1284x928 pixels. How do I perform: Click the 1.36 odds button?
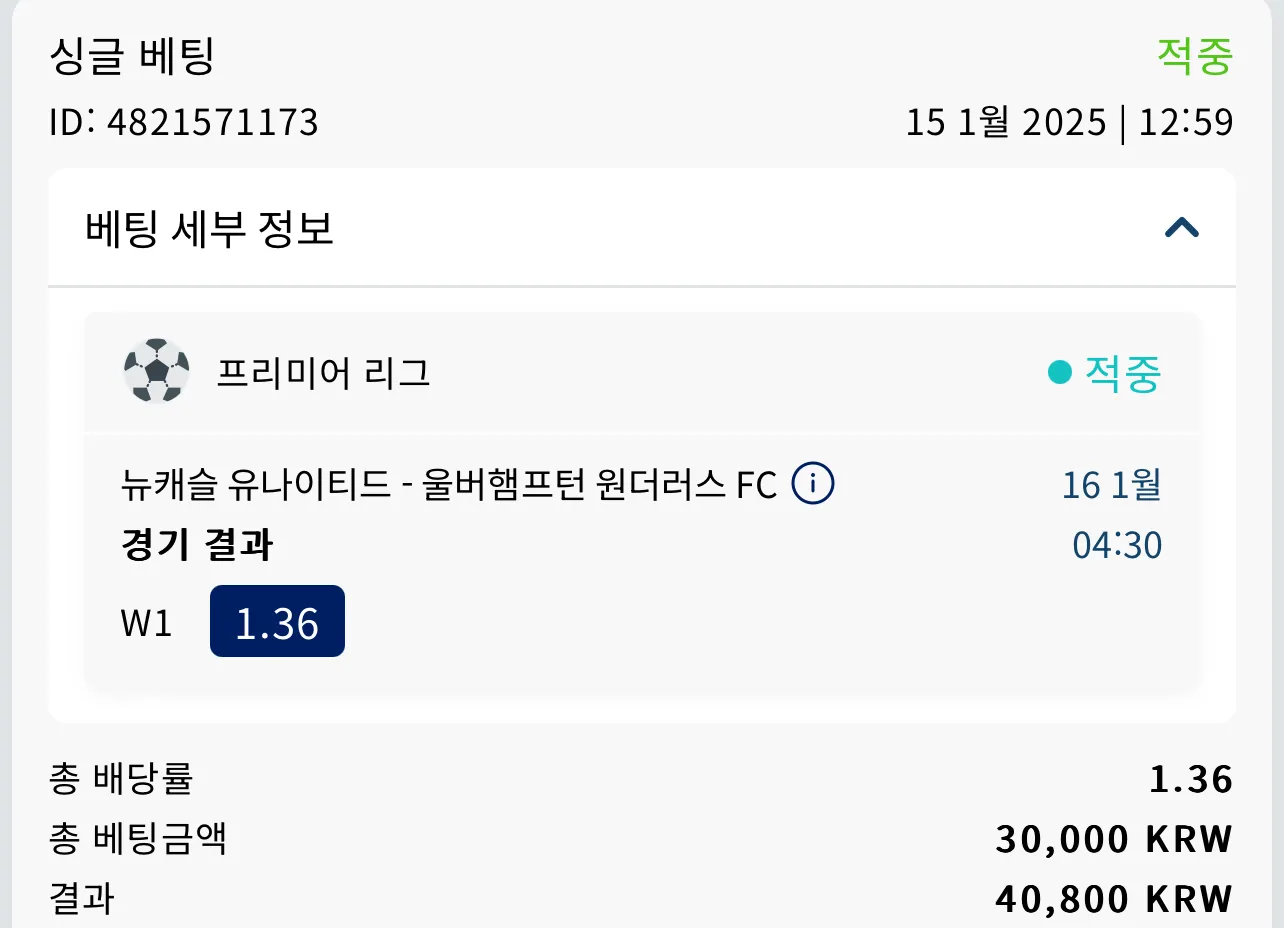pyautogui.click(x=277, y=621)
